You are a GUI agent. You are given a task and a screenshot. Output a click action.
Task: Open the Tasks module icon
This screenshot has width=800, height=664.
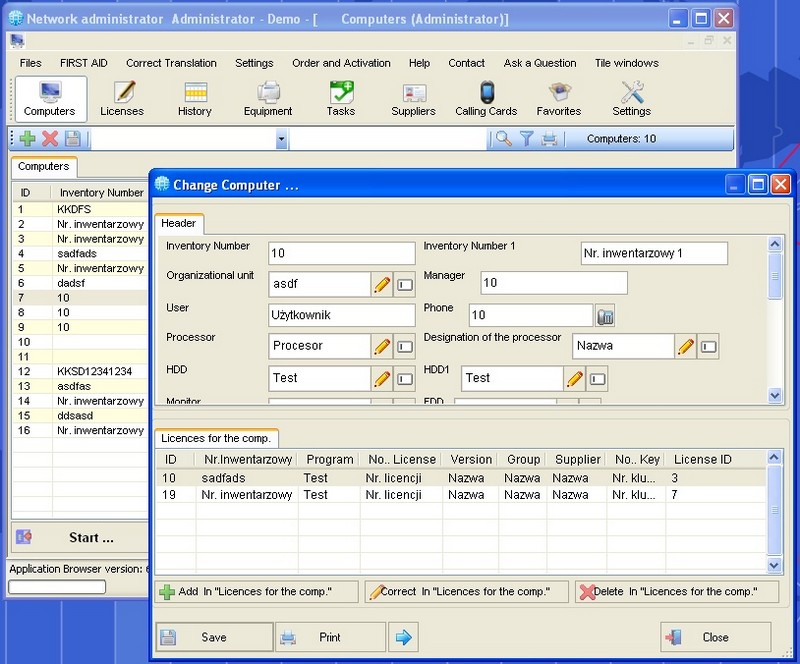click(x=341, y=99)
